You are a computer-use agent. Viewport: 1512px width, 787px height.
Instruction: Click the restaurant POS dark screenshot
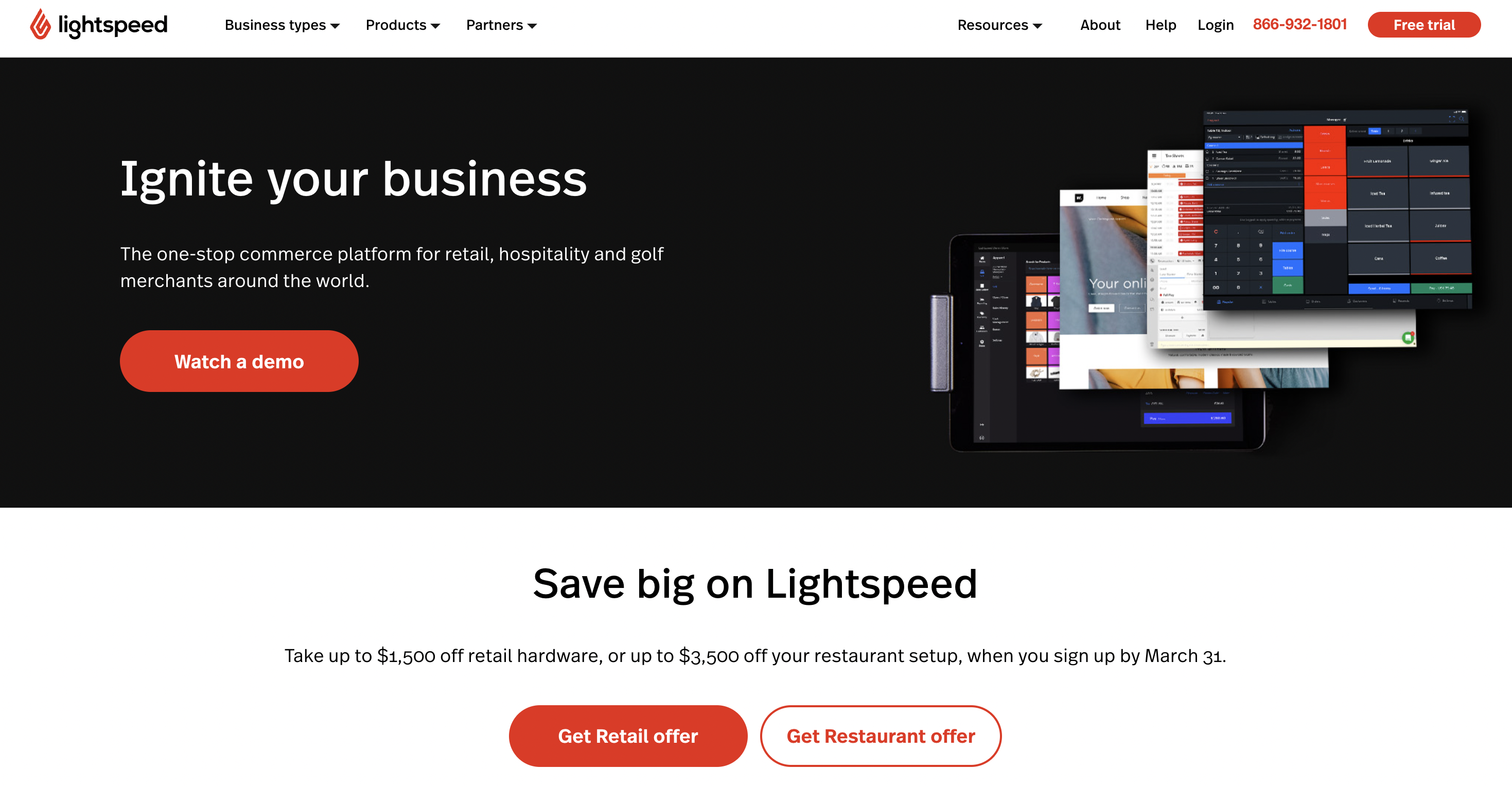tap(1337, 209)
